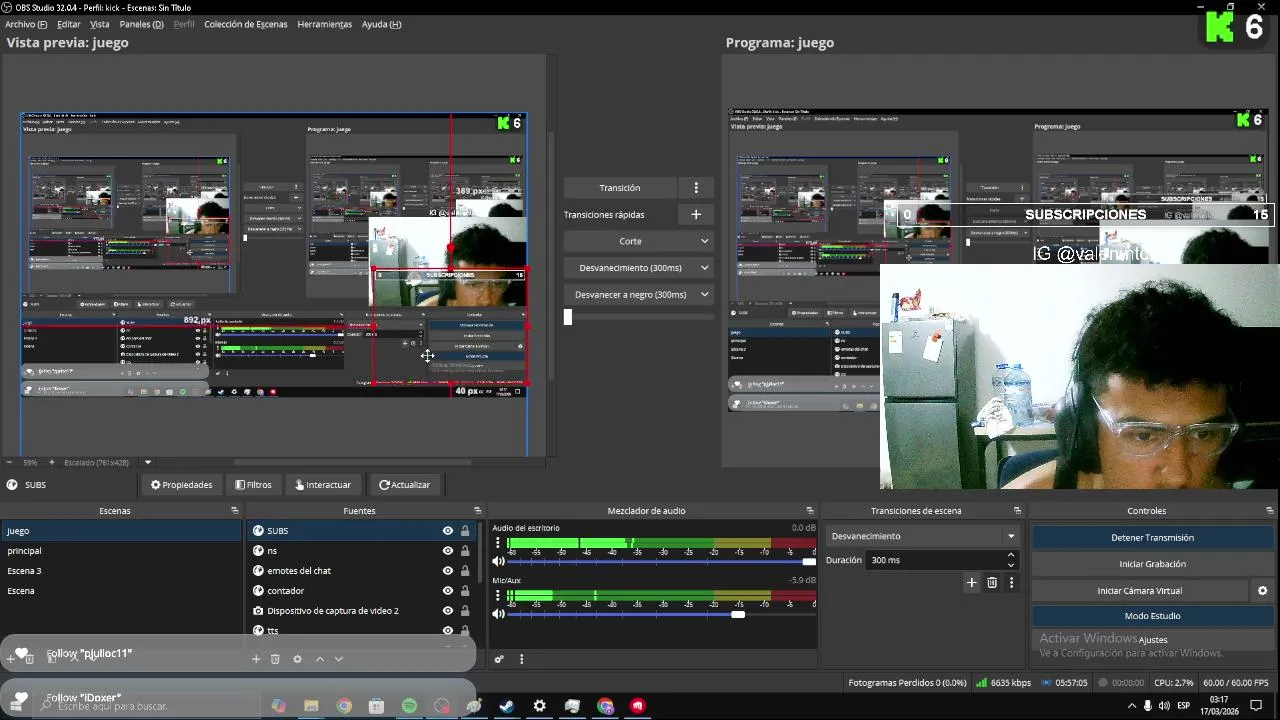The width and height of the screenshot is (1280, 720).
Task: Click Actualizar to refresh the source
Action: [x=404, y=485]
